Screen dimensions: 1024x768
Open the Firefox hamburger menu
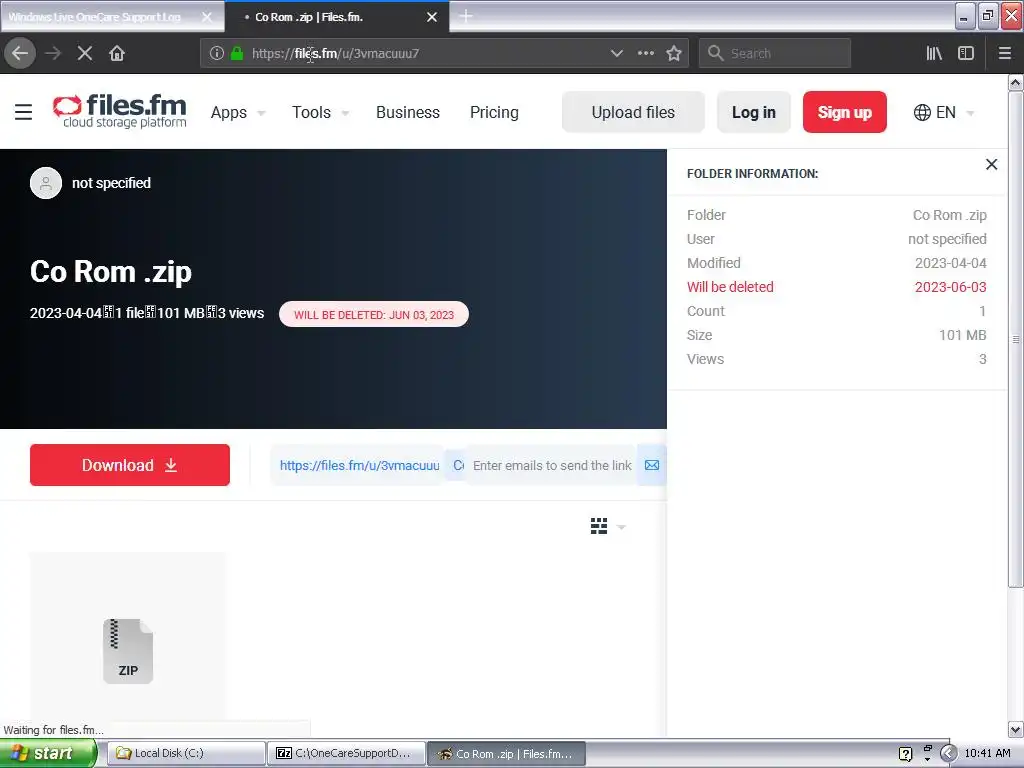(1004, 53)
